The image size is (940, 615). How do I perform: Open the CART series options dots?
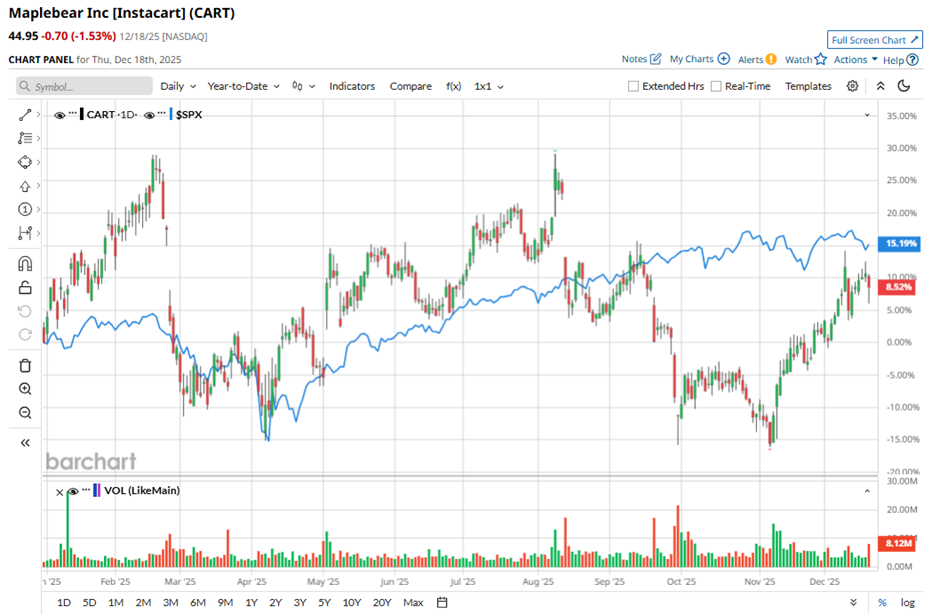pyautogui.click(x=73, y=113)
